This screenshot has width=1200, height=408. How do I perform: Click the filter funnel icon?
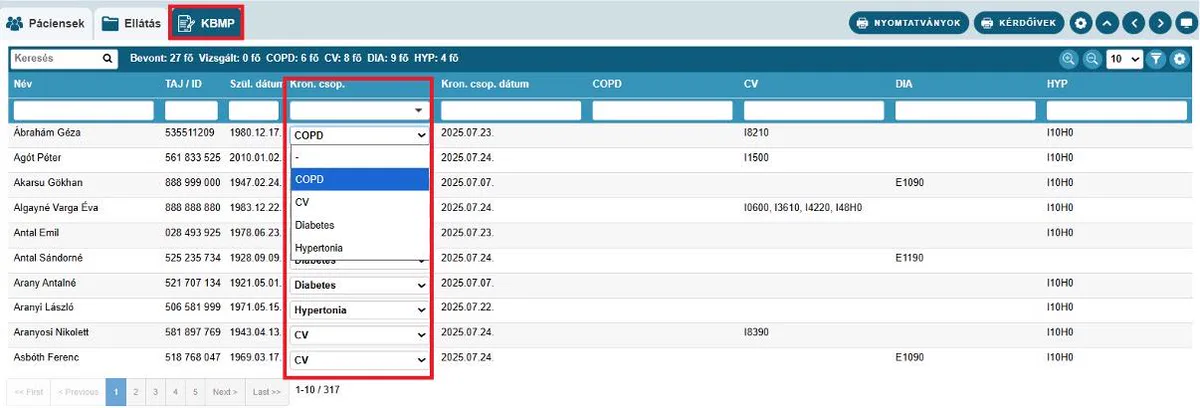click(1156, 59)
